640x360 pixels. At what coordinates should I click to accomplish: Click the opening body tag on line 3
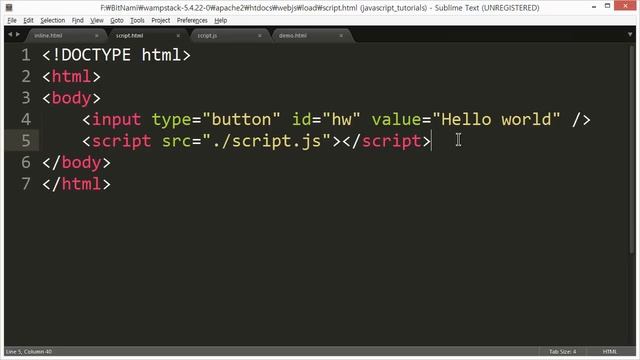(71, 98)
